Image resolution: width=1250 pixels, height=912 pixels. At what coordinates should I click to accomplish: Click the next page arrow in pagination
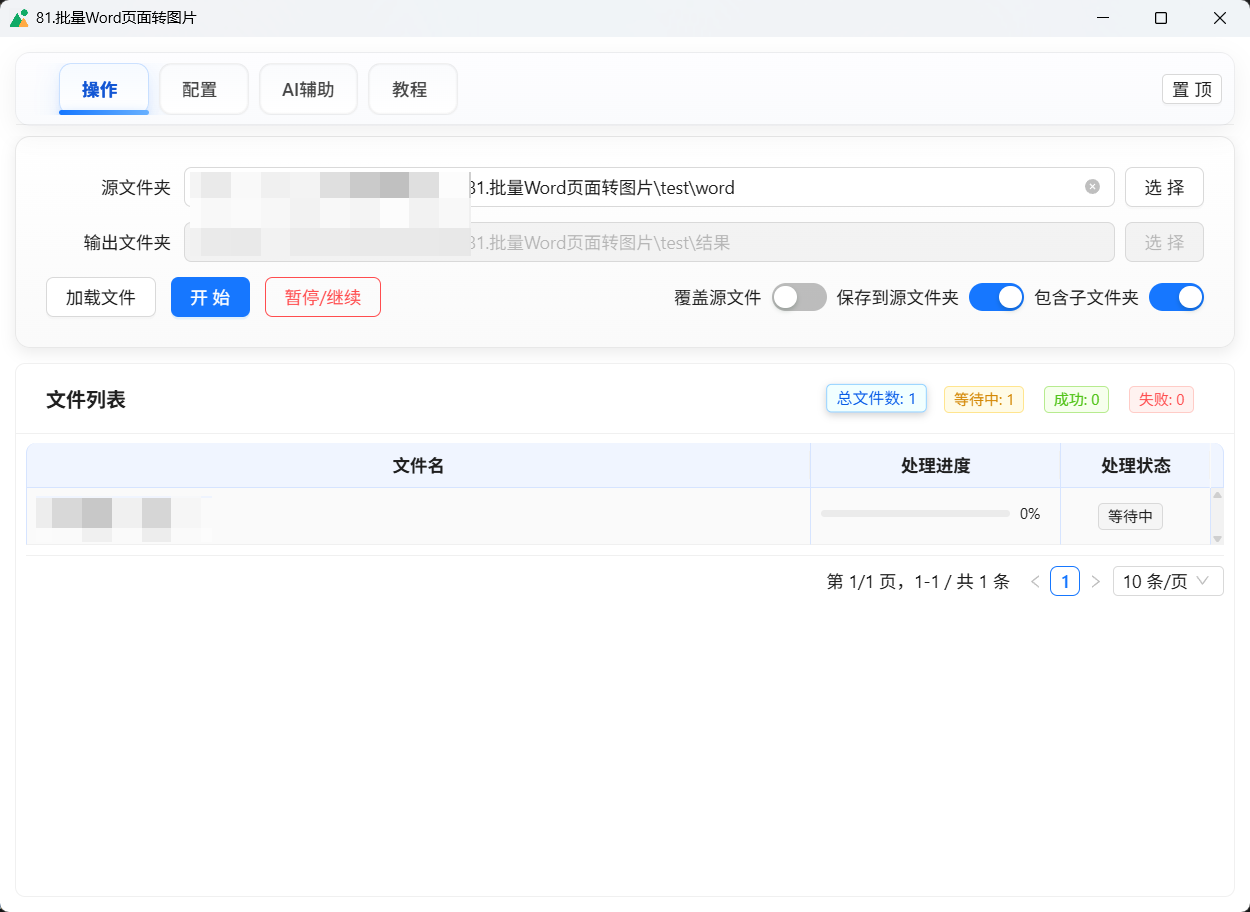pos(1095,581)
